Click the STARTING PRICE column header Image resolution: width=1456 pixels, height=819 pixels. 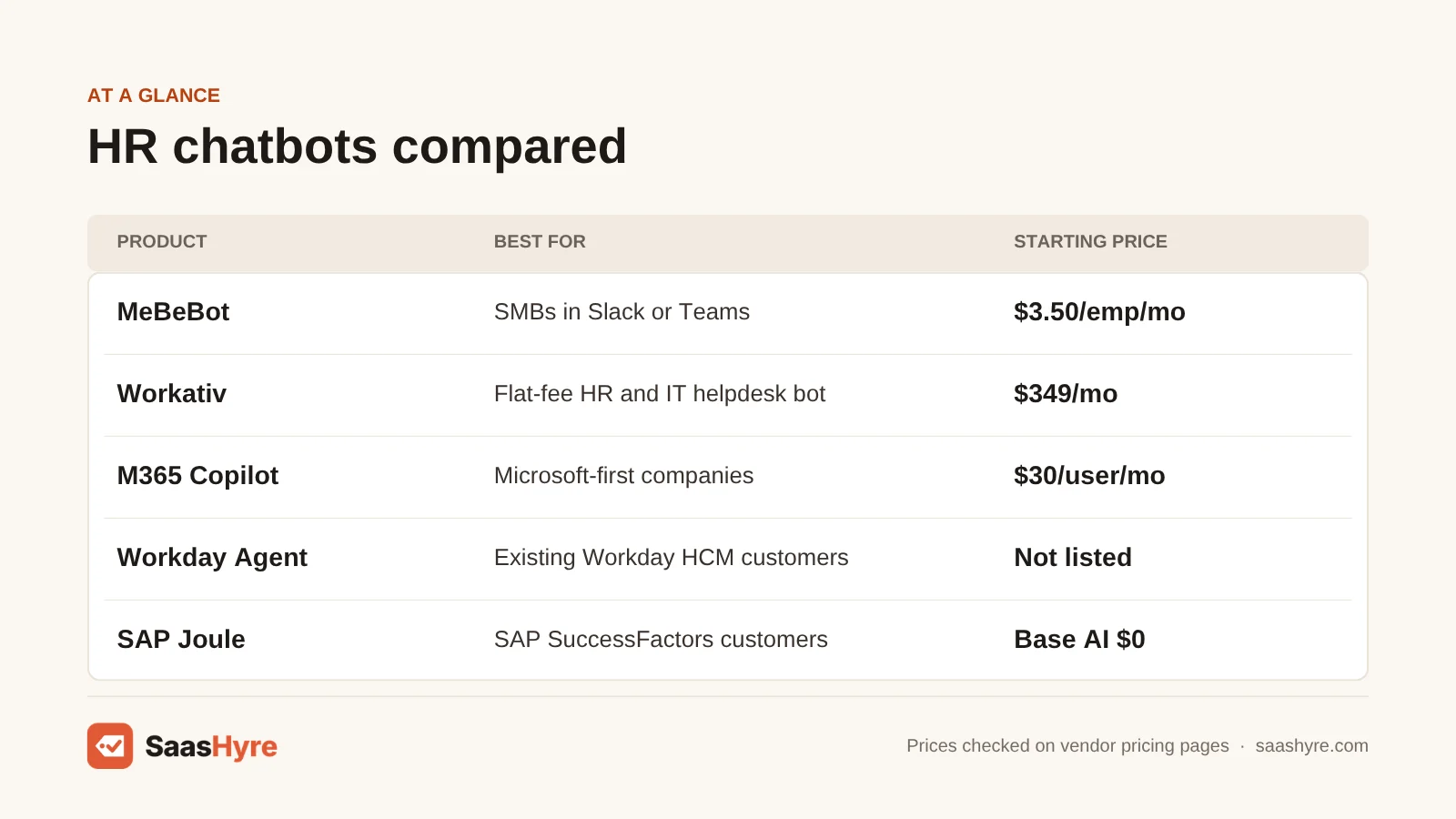click(x=1090, y=241)
